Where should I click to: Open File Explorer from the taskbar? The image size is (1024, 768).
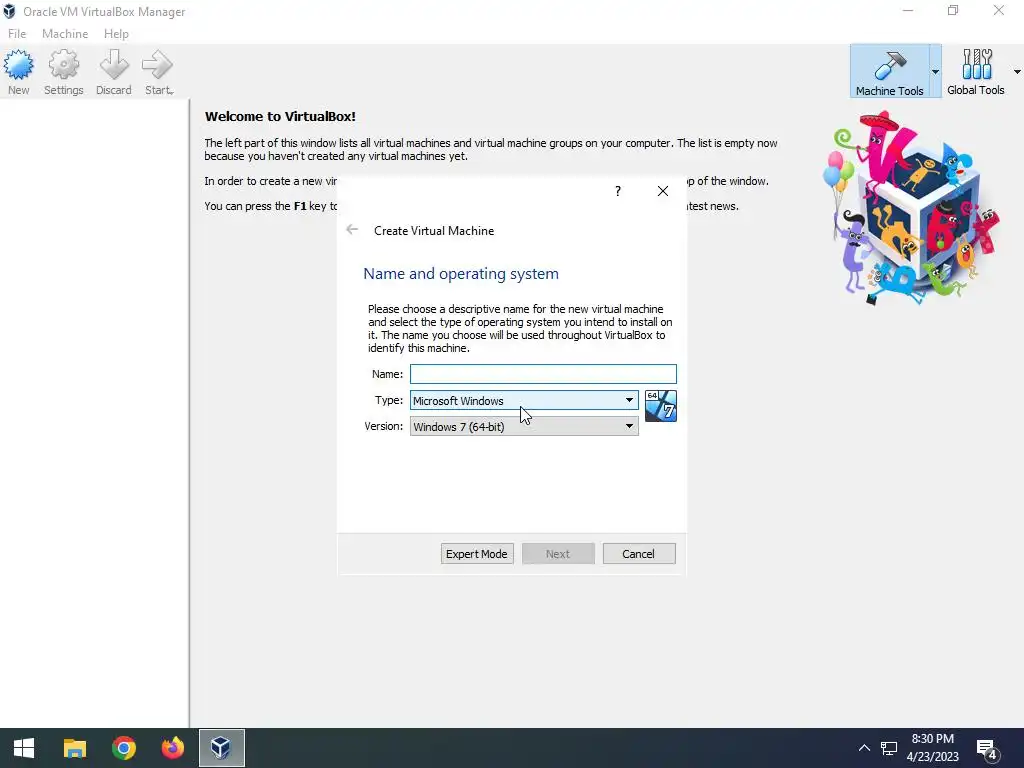click(x=74, y=748)
